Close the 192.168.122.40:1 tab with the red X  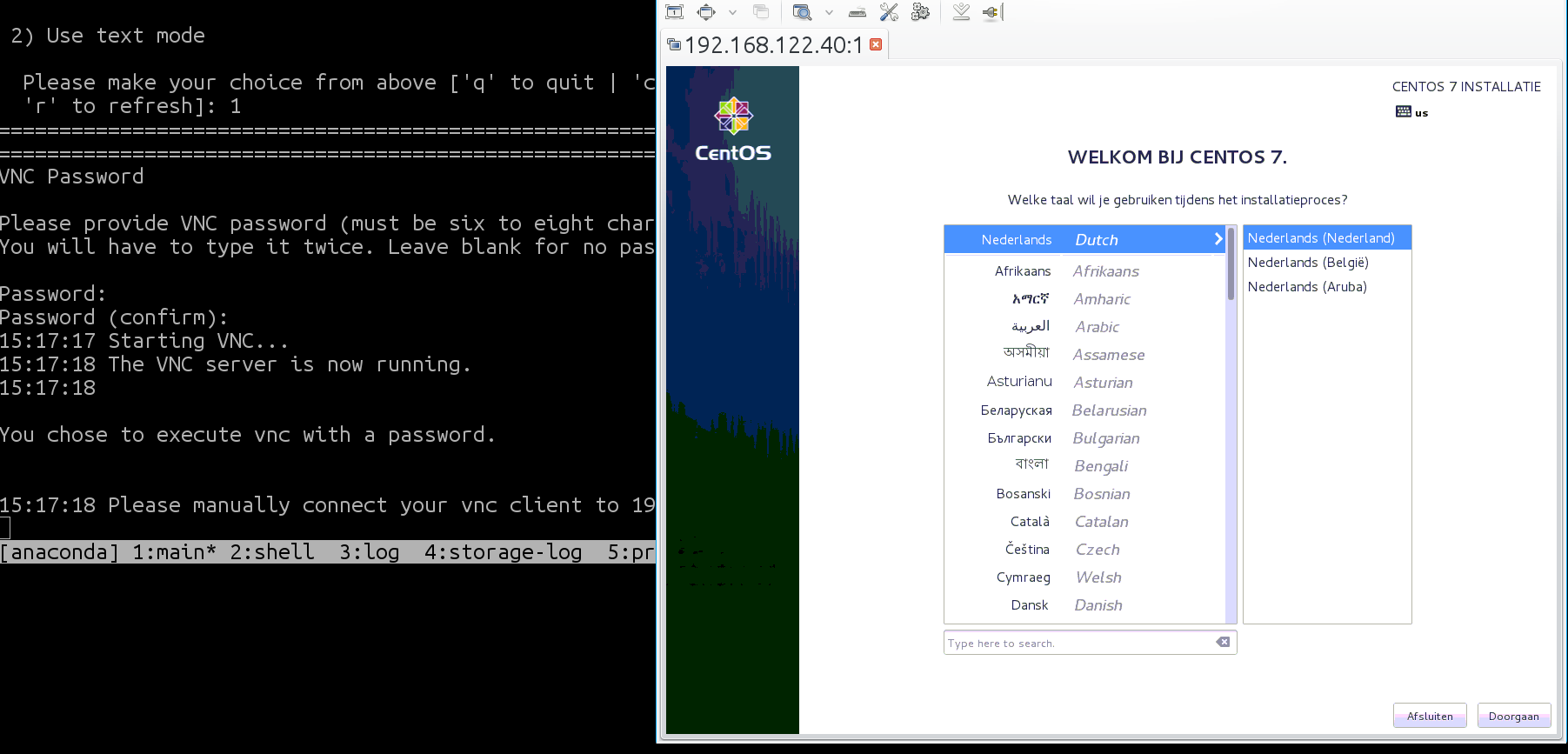coord(876,44)
